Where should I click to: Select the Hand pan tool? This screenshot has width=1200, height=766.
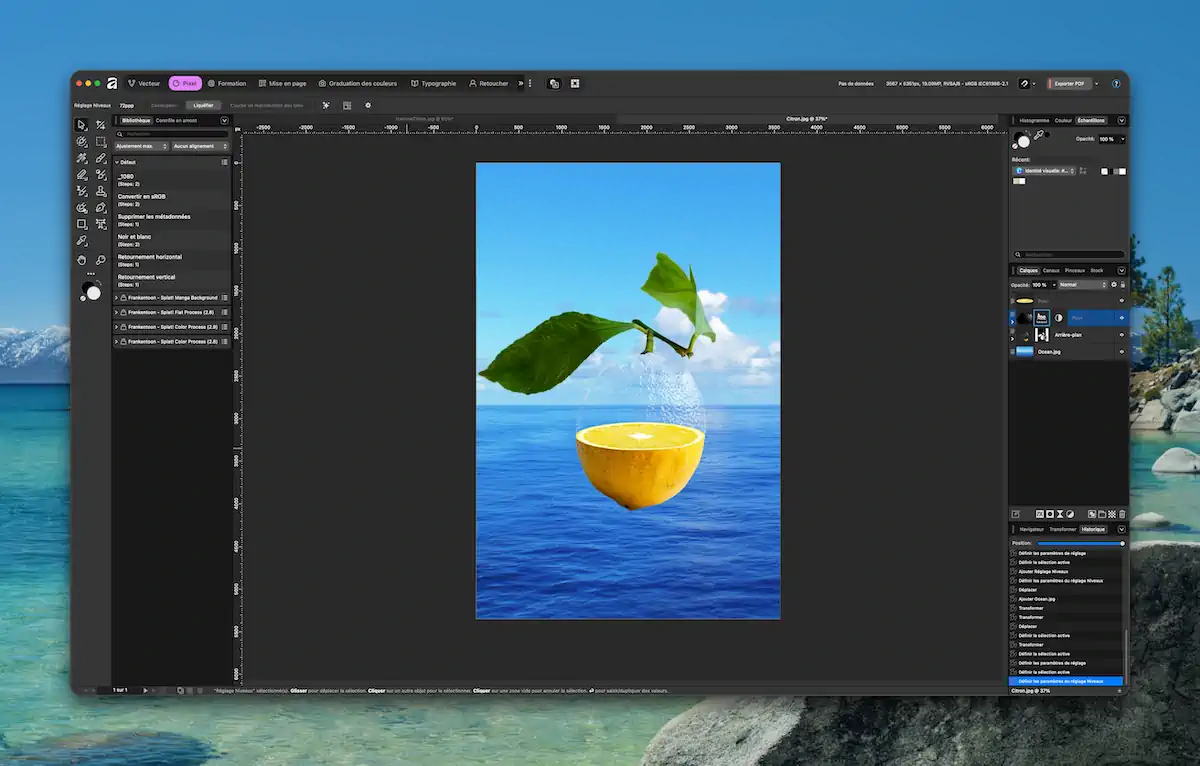pyautogui.click(x=82, y=259)
